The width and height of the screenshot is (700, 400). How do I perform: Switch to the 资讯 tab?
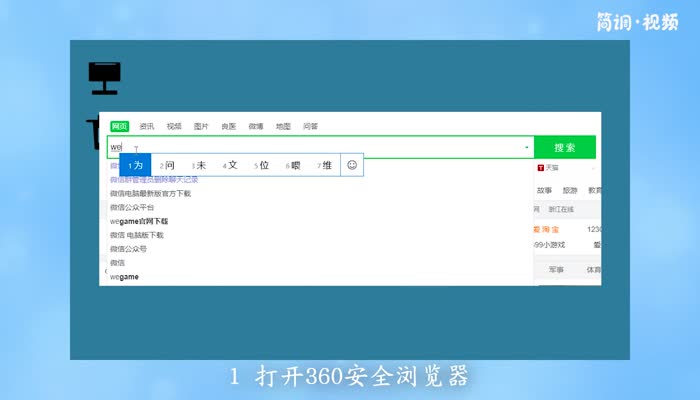(147, 127)
